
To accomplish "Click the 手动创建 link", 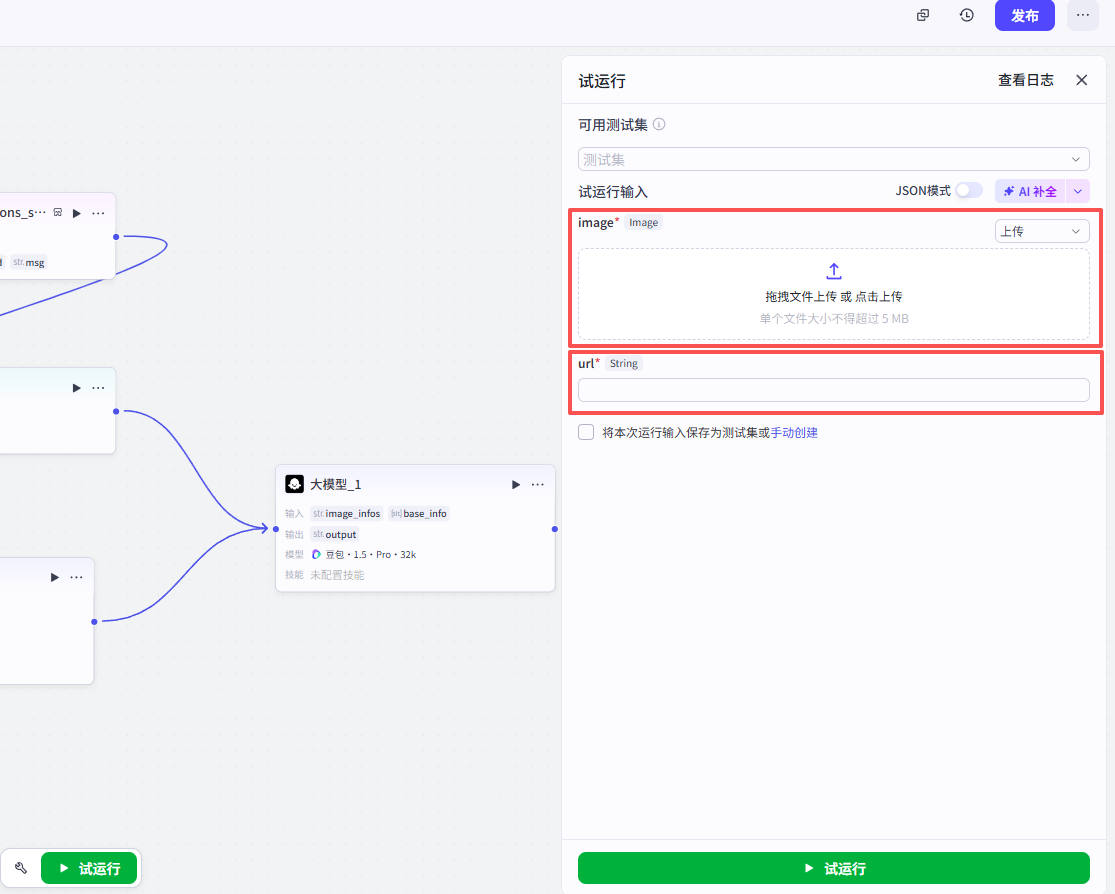I will pyautogui.click(x=794, y=433).
